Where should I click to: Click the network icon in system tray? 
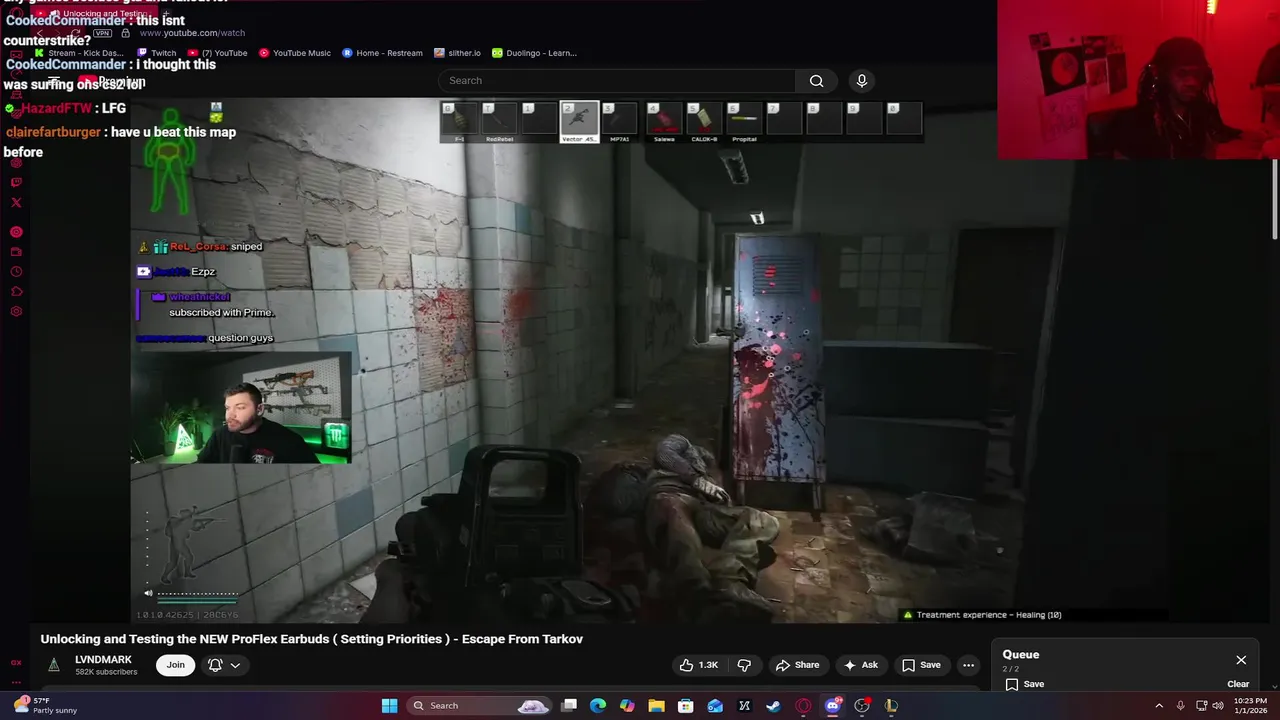(x=1202, y=706)
